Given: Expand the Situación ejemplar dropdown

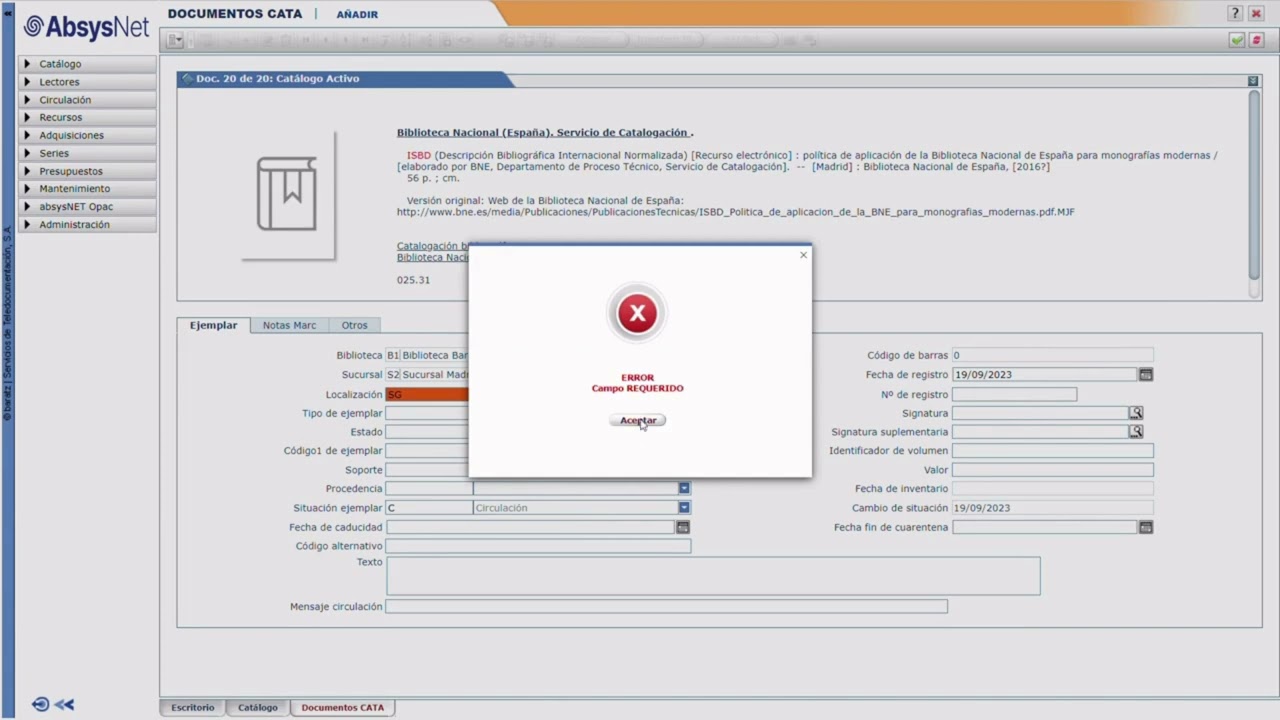Looking at the screenshot, I should click(684, 508).
